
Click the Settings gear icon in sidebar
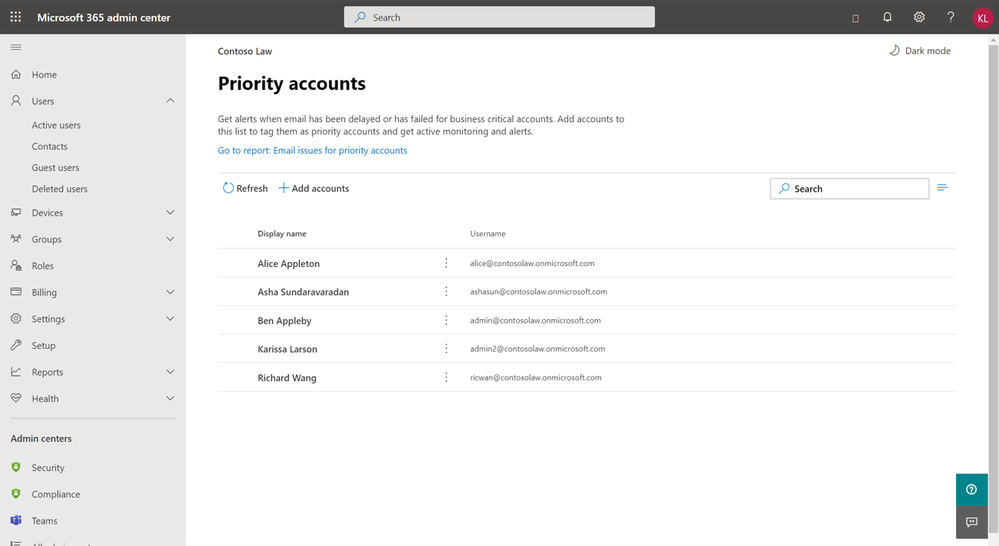[x=16, y=319]
